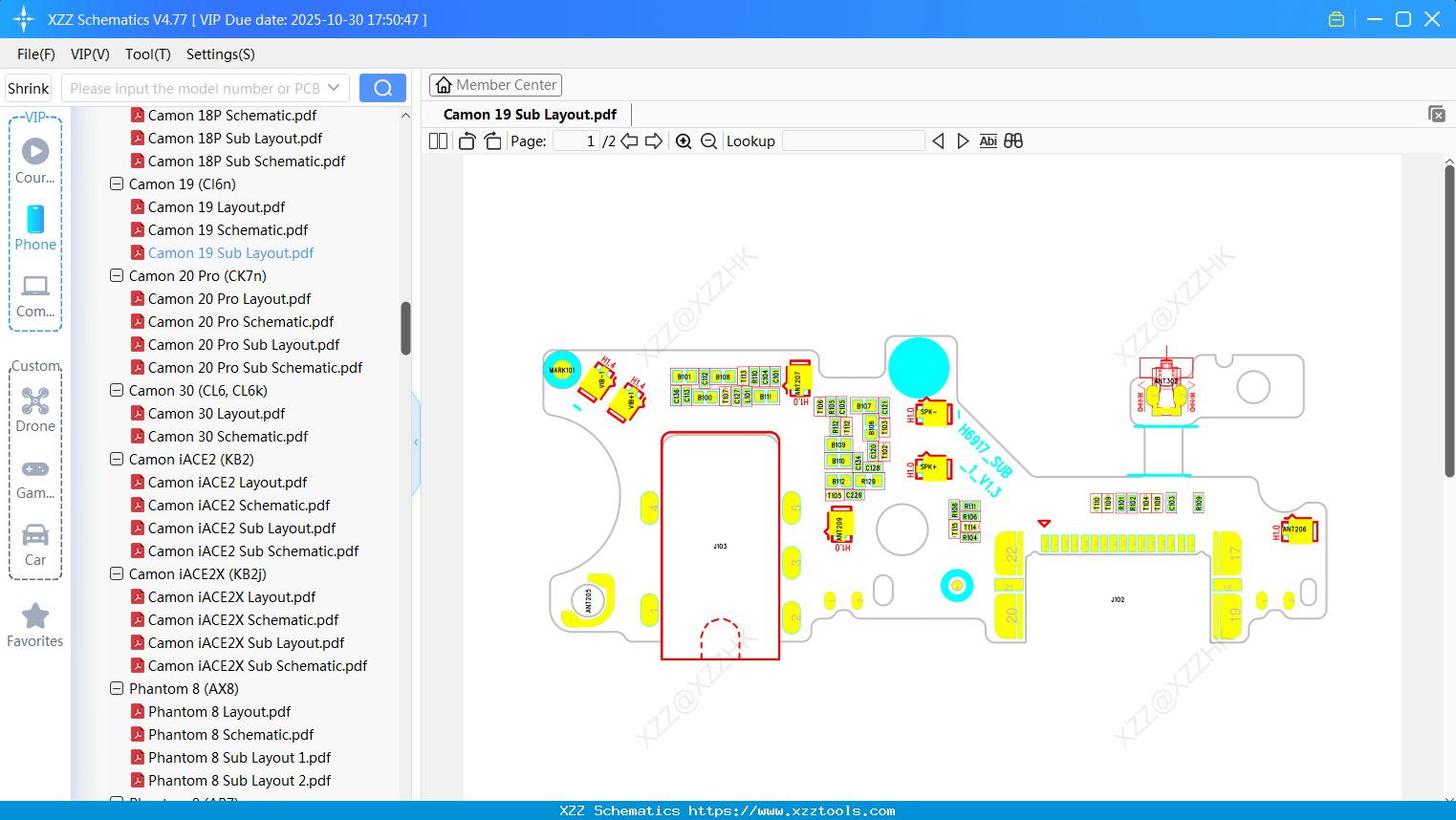This screenshot has width=1456, height=820.
Task: Click the blue search button
Action: tap(382, 88)
